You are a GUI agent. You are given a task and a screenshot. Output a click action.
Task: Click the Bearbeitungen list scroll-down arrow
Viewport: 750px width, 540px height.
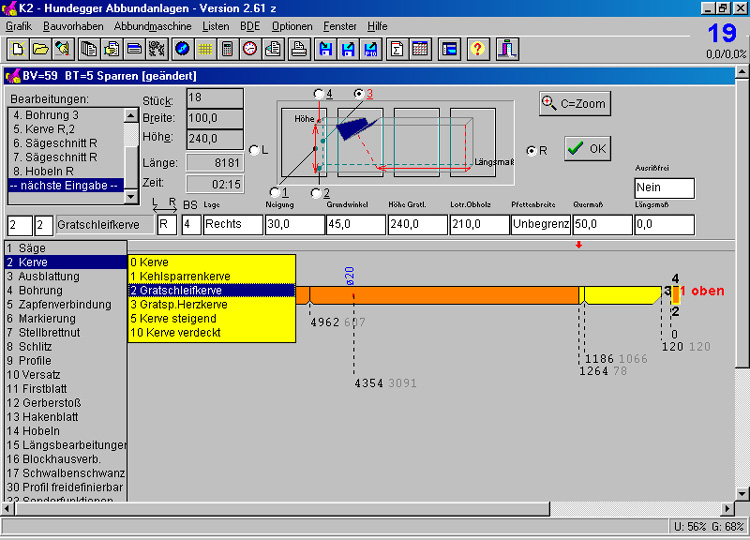(131, 196)
